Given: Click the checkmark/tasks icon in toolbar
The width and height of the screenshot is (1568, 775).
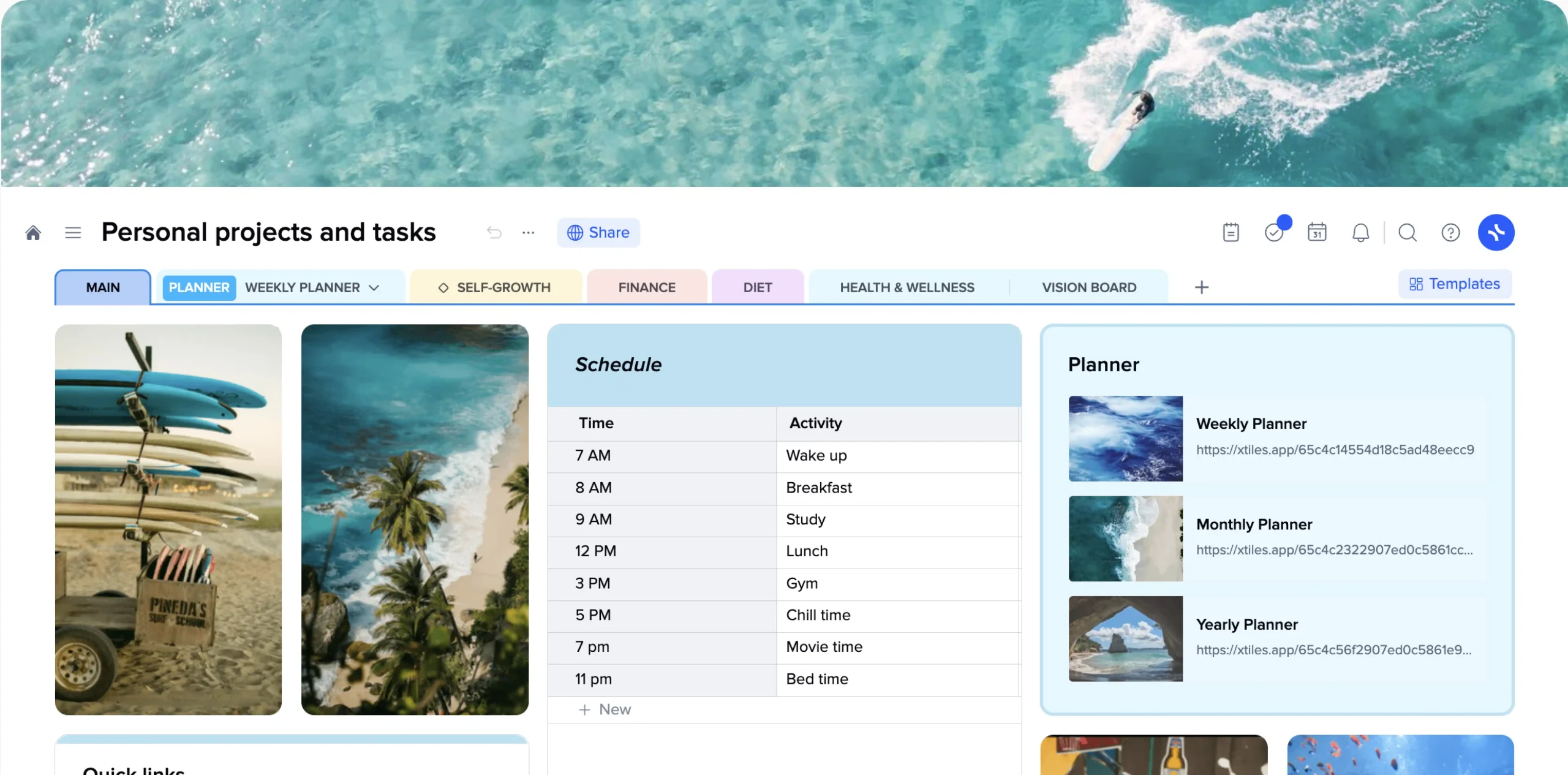Looking at the screenshot, I should pyautogui.click(x=1274, y=232).
